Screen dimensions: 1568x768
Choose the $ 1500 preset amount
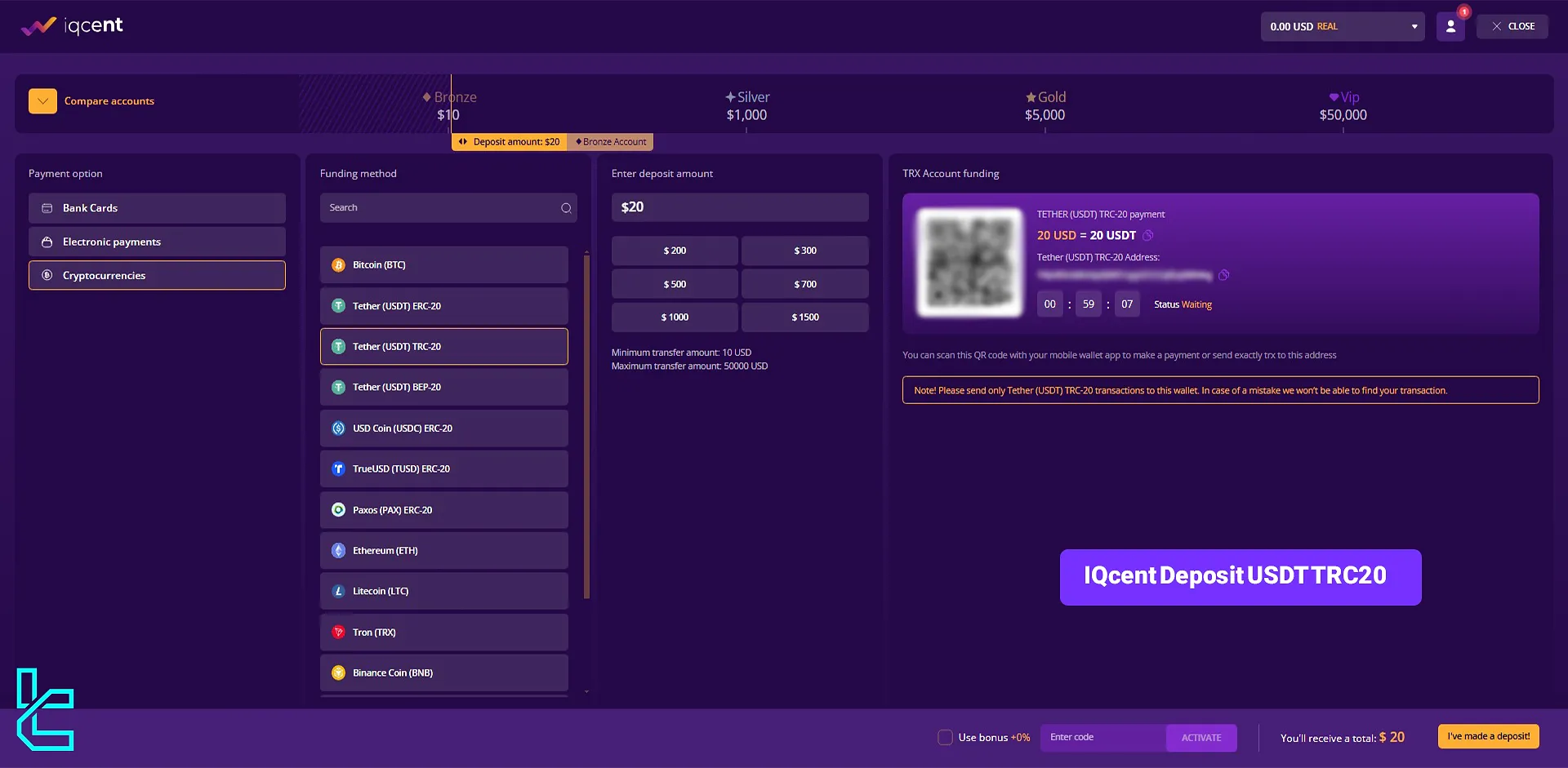point(805,317)
